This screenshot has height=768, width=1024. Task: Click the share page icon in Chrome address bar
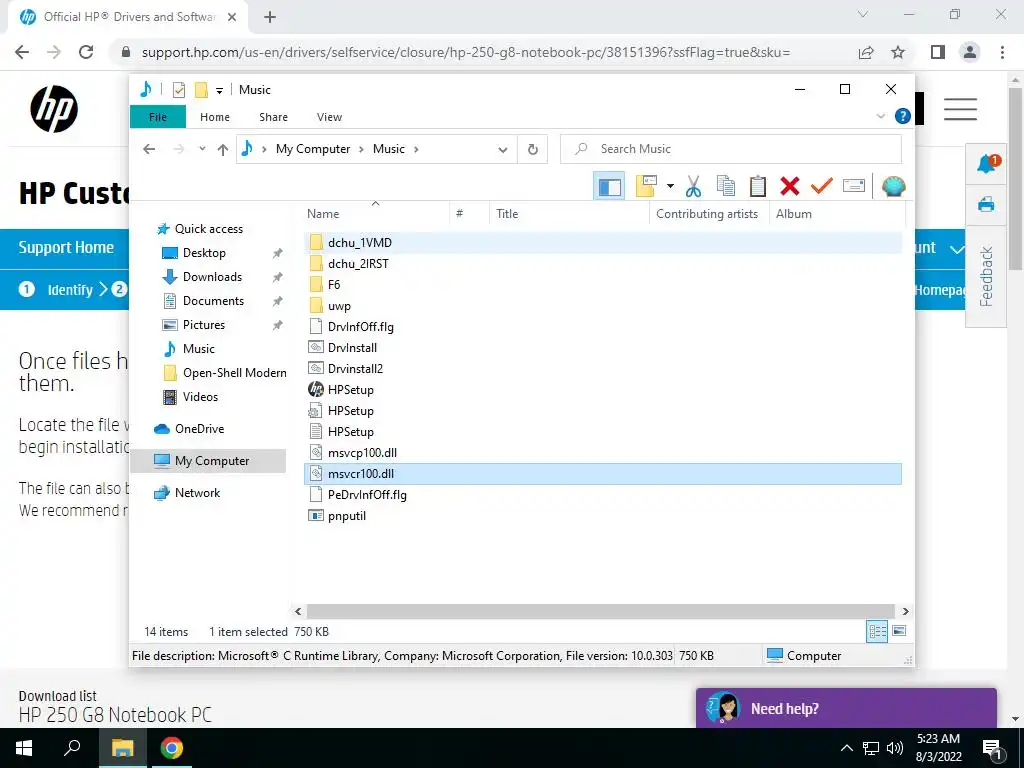866,52
